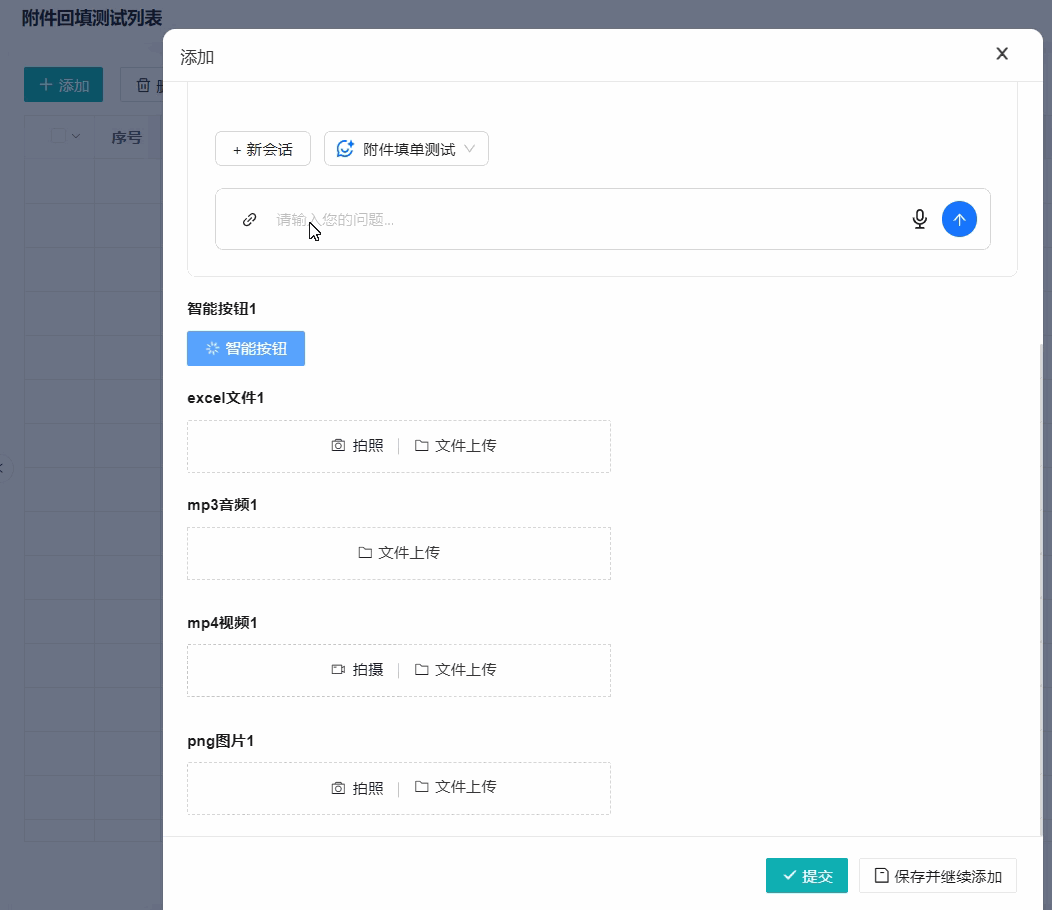Upload file under mp3音频1
The width and height of the screenshot is (1052, 910).
[399, 553]
